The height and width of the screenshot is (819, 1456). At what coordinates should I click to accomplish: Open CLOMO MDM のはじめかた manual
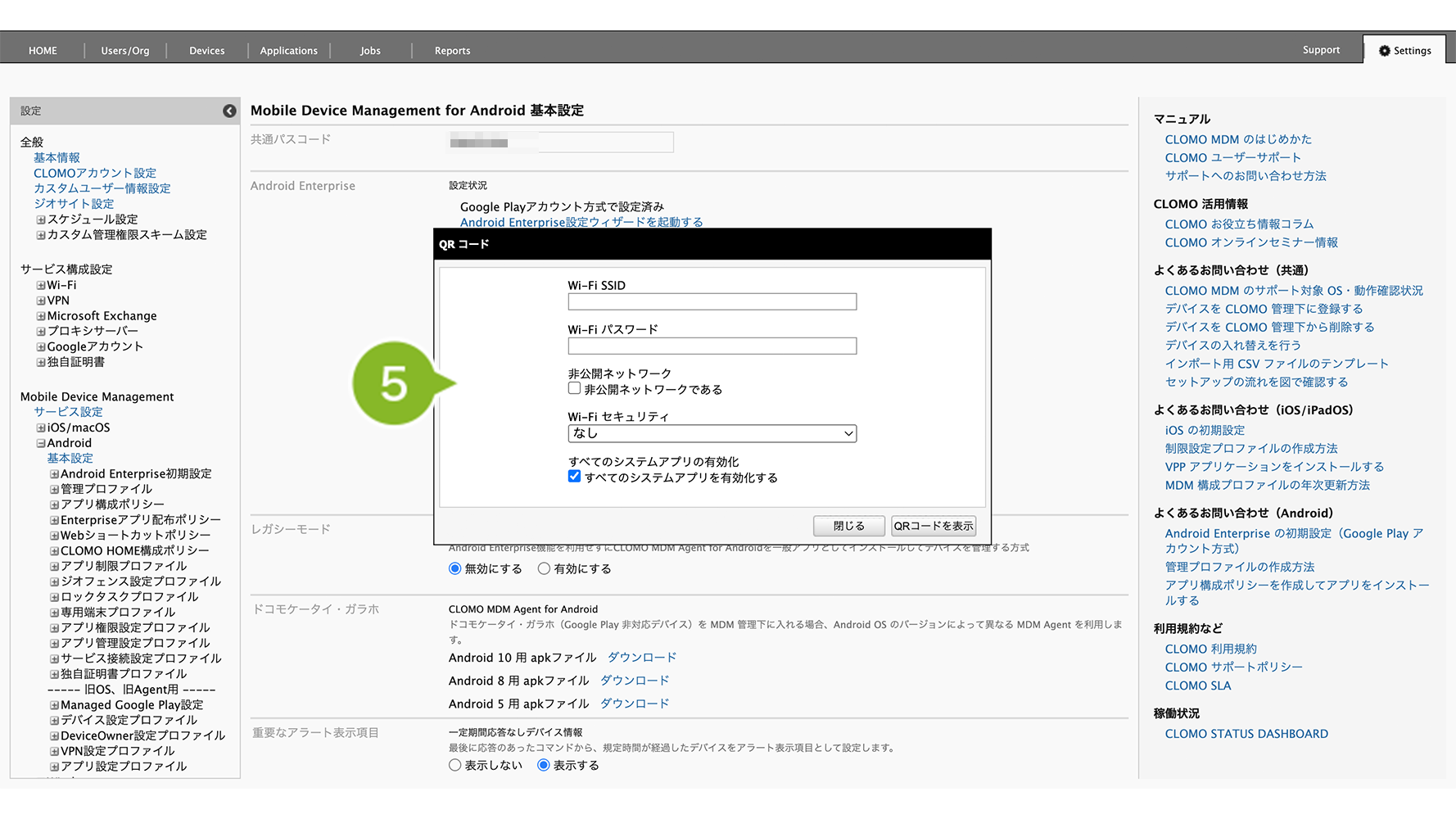tap(1238, 140)
